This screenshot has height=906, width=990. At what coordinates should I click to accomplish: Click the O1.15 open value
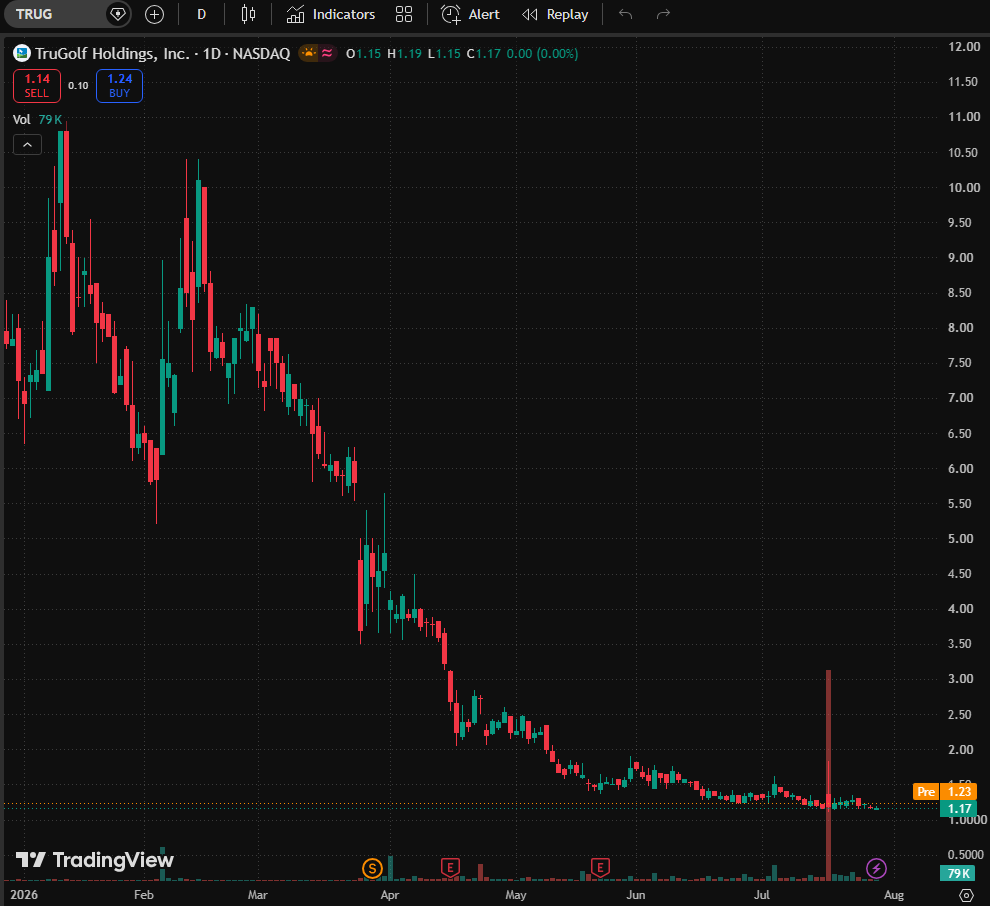(364, 54)
